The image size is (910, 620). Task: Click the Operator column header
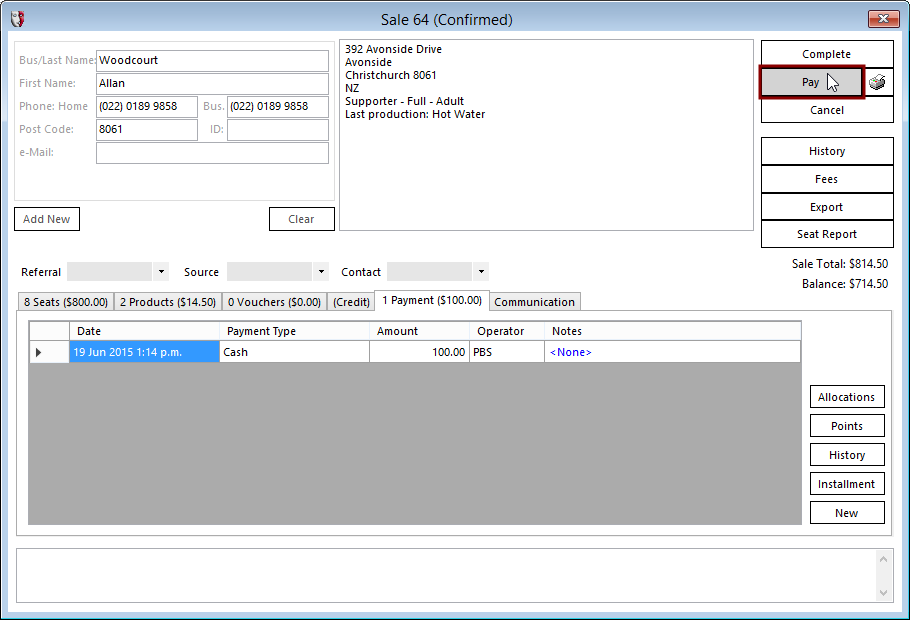click(x=507, y=331)
